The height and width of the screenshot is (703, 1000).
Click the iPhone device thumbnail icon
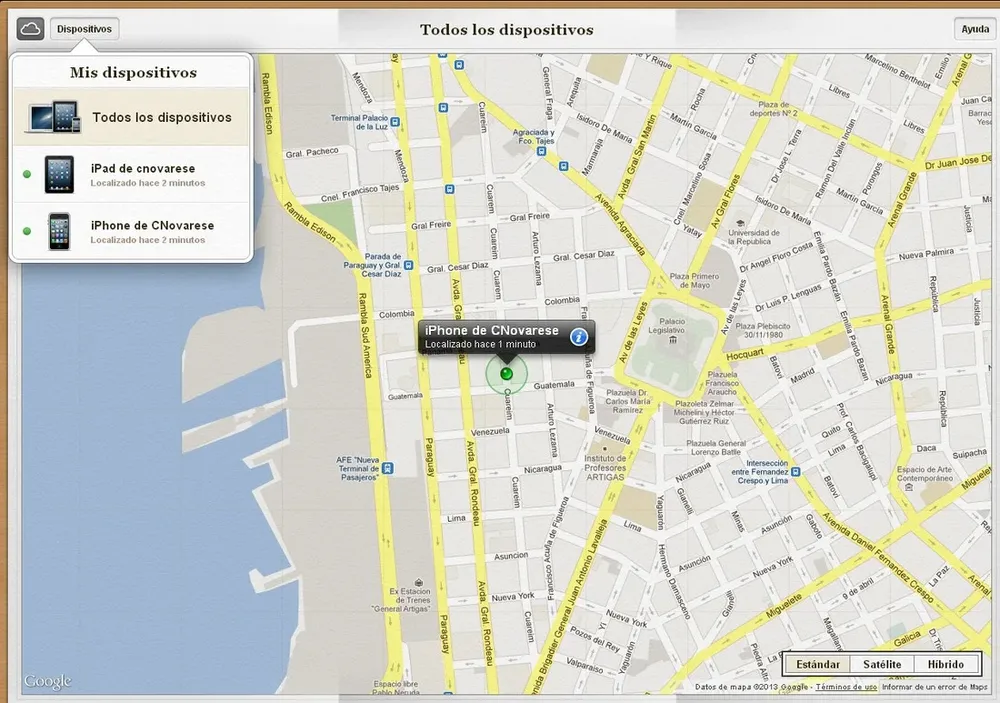pyautogui.click(x=59, y=231)
